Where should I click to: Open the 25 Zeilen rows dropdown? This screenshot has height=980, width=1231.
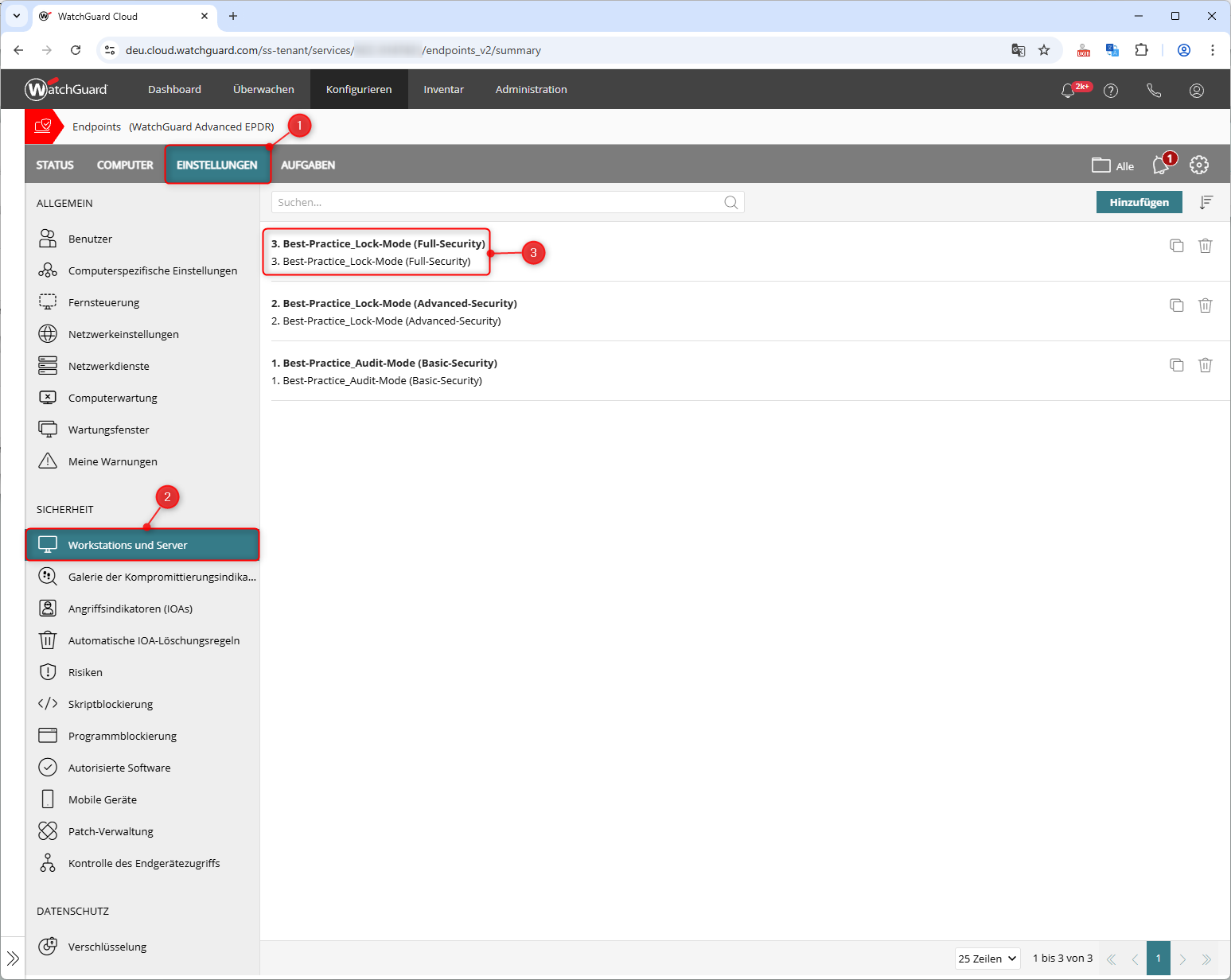(988, 959)
